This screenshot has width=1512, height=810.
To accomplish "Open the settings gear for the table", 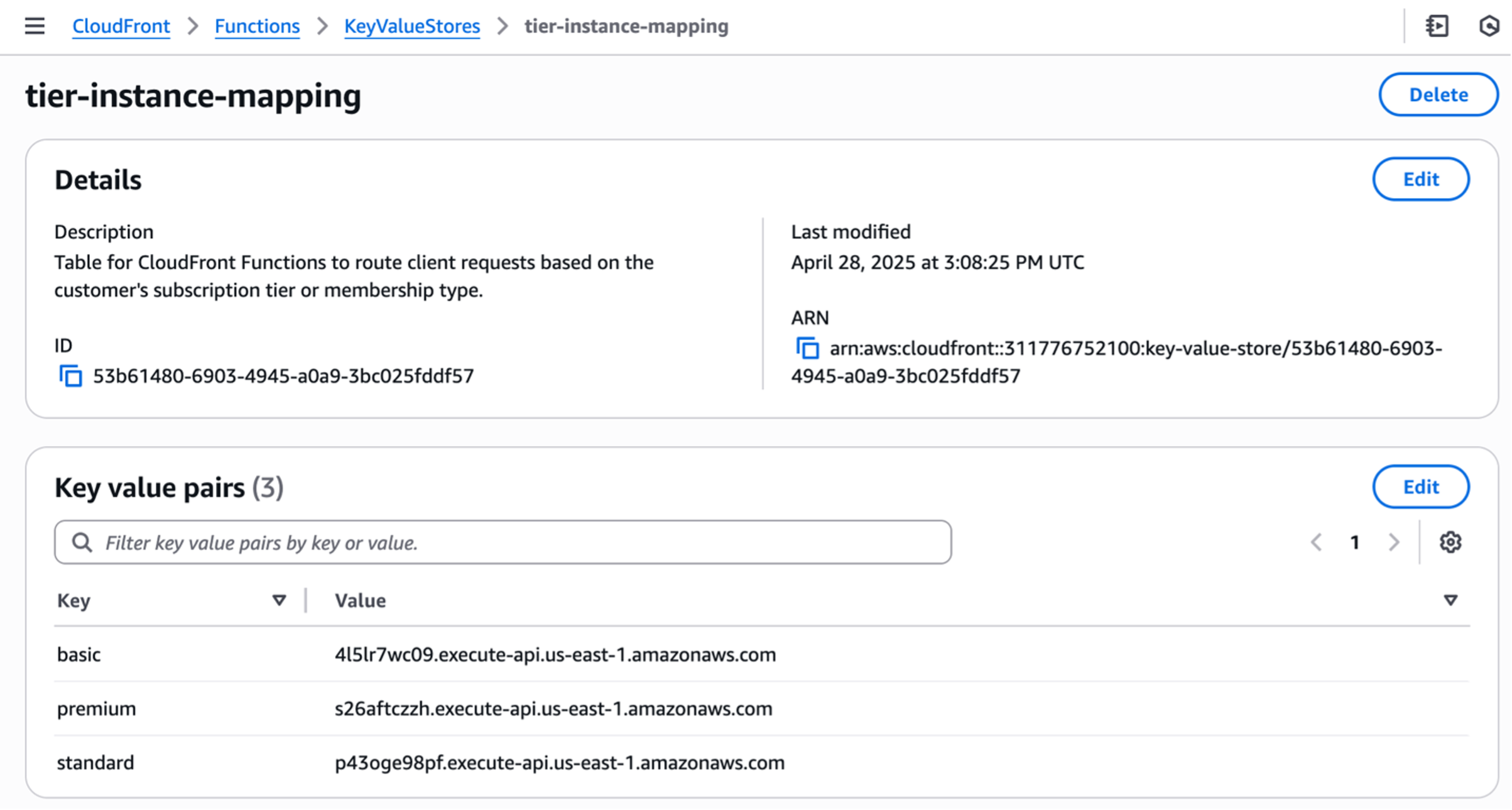I will 1451,542.
